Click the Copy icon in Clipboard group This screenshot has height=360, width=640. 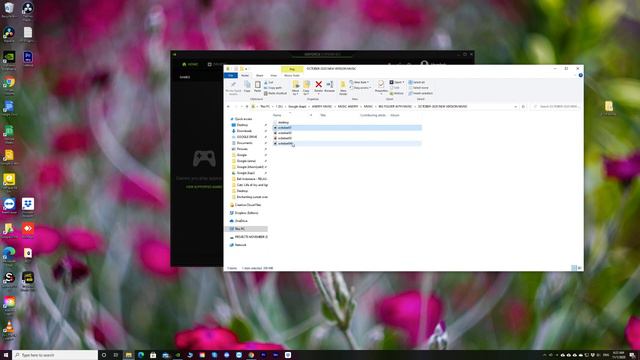(x=247, y=87)
